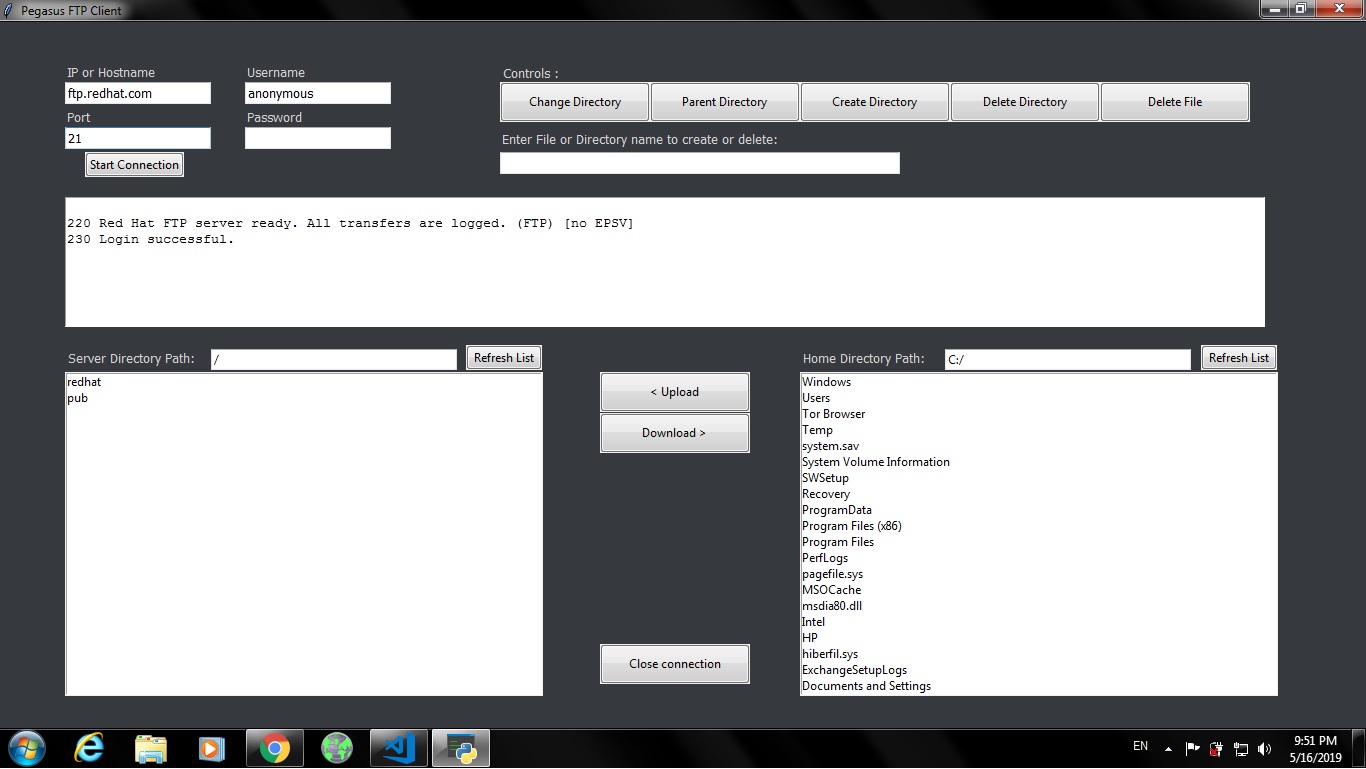
Task: Click Close connection
Action: pyautogui.click(x=674, y=664)
